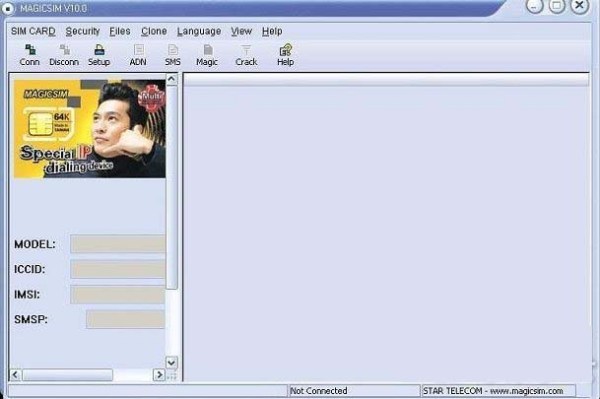Maximize the MAGICSIM window
The image size is (600, 399).
pos(557,5)
